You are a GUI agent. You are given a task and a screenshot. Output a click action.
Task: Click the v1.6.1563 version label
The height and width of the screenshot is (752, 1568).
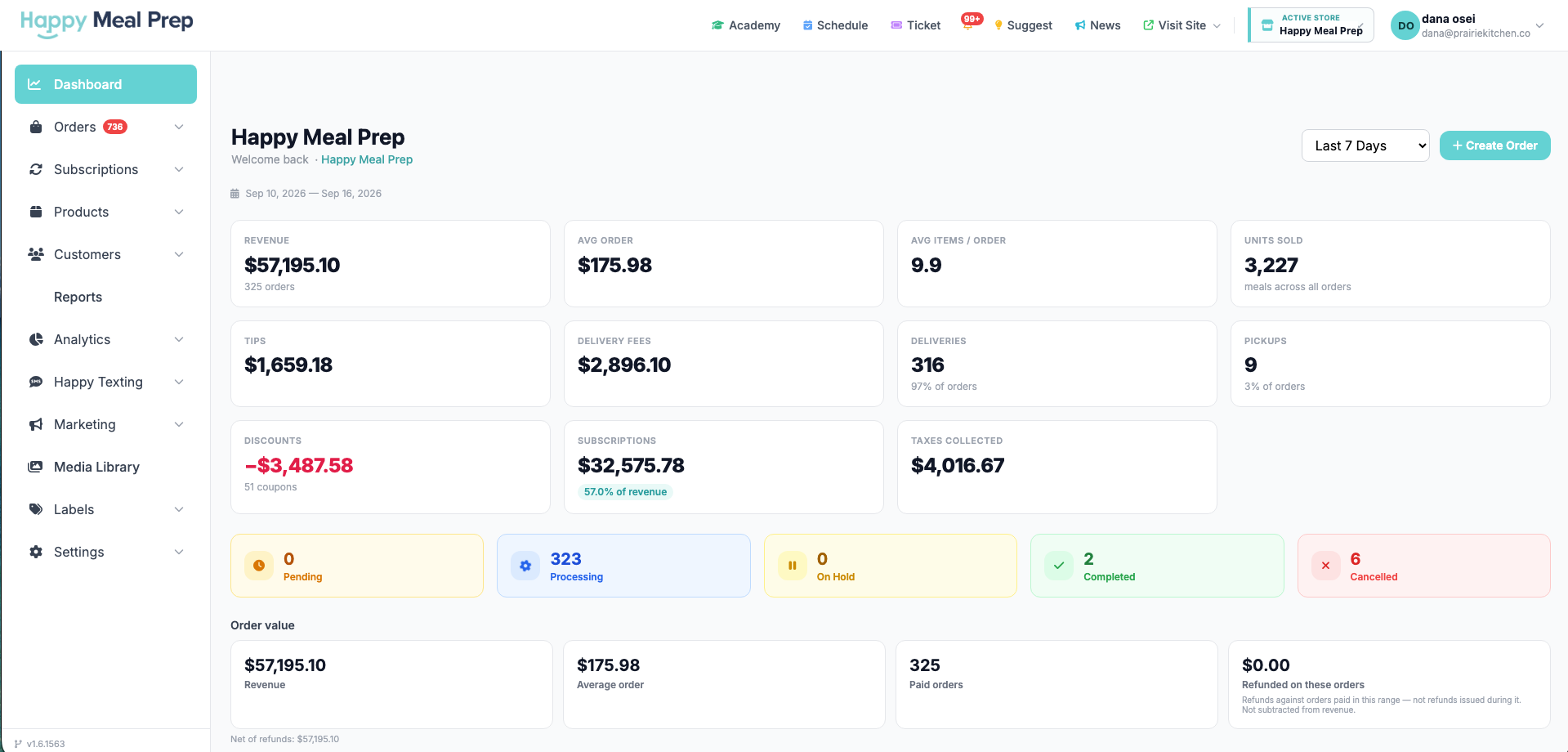[45, 744]
